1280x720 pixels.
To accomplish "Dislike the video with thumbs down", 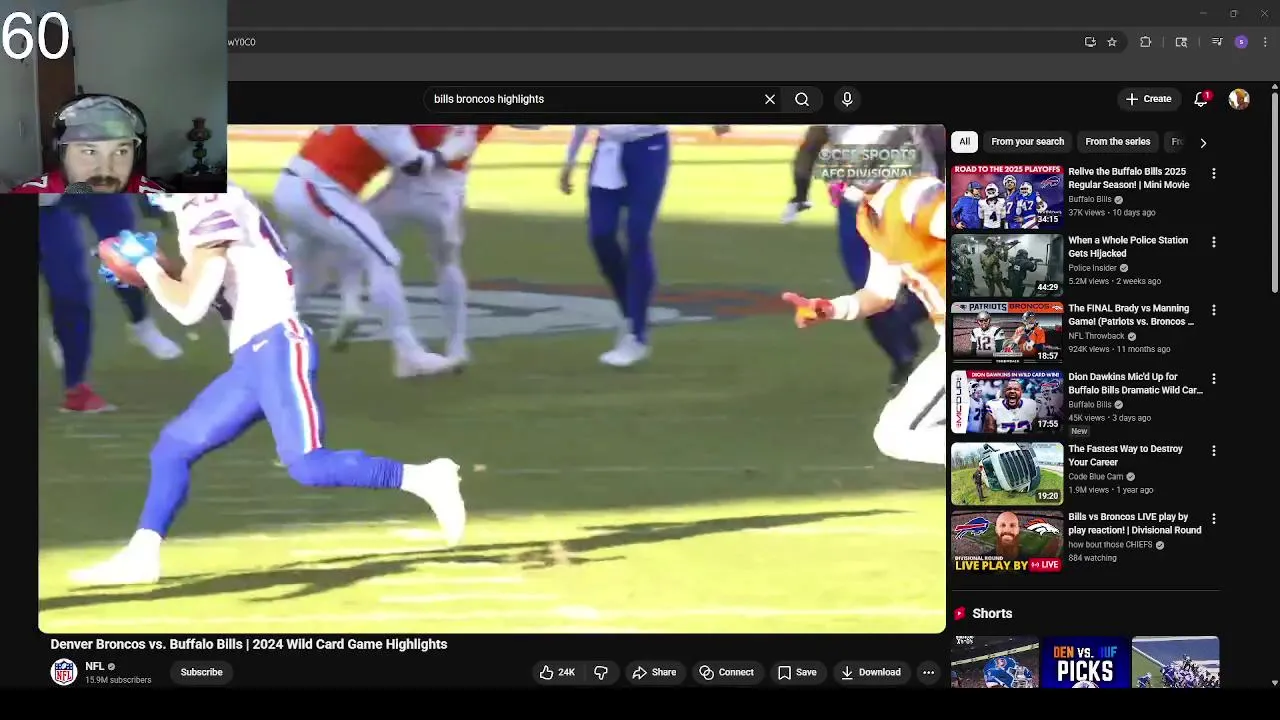I will tap(601, 672).
